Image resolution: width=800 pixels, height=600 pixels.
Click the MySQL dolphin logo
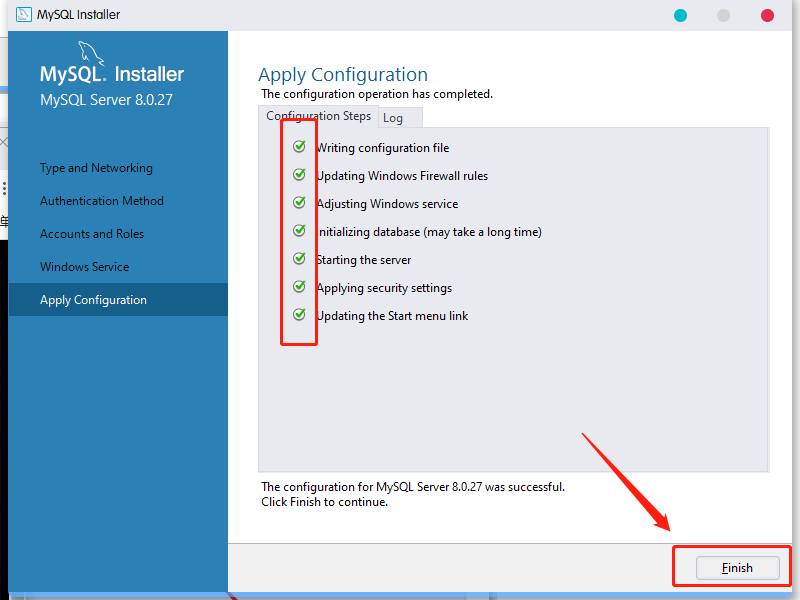(91, 53)
